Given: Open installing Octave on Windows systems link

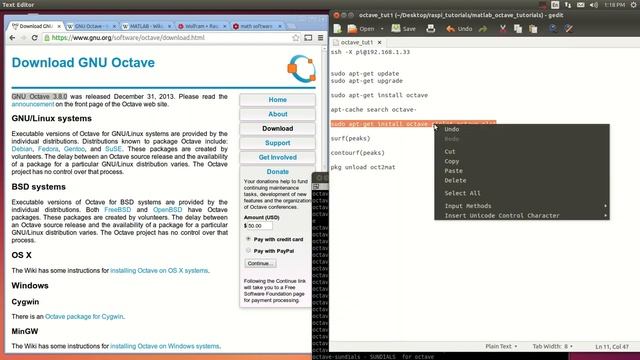Looking at the screenshot, I should point(165,346).
